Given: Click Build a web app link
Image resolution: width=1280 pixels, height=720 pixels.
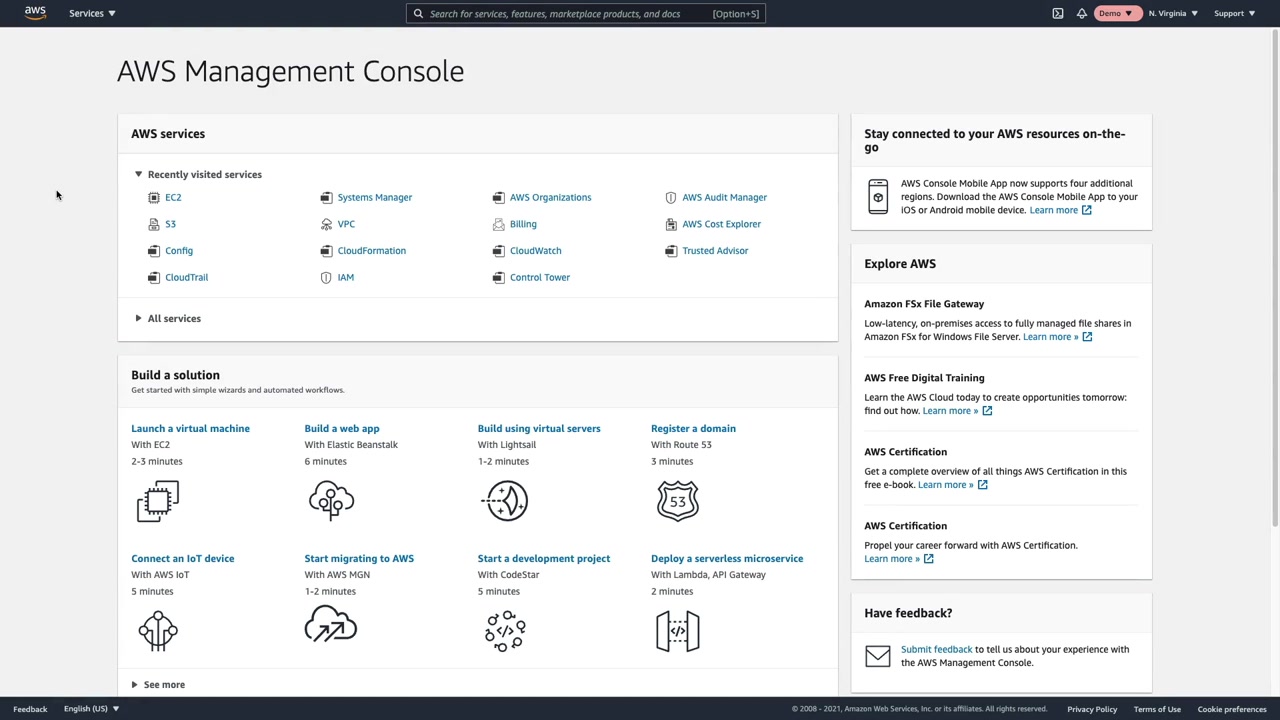Looking at the screenshot, I should coord(342,429).
